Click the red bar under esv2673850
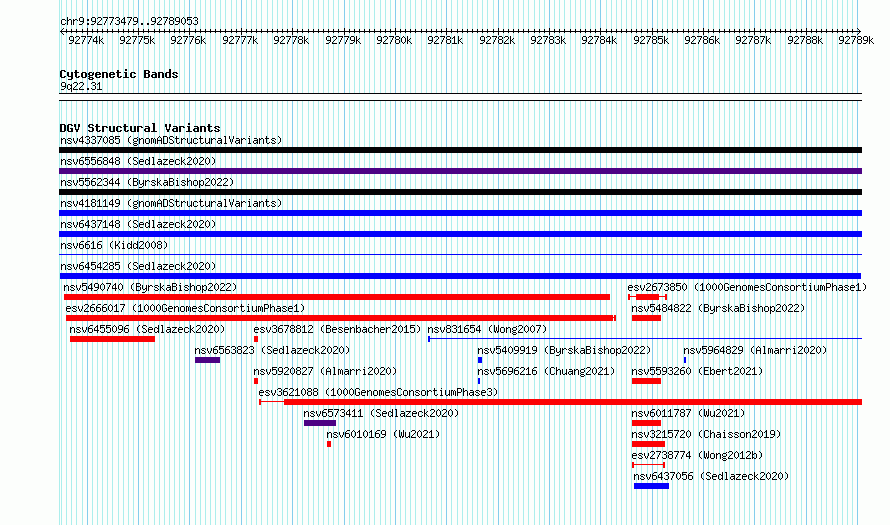This screenshot has height=525, width=890. point(647,297)
